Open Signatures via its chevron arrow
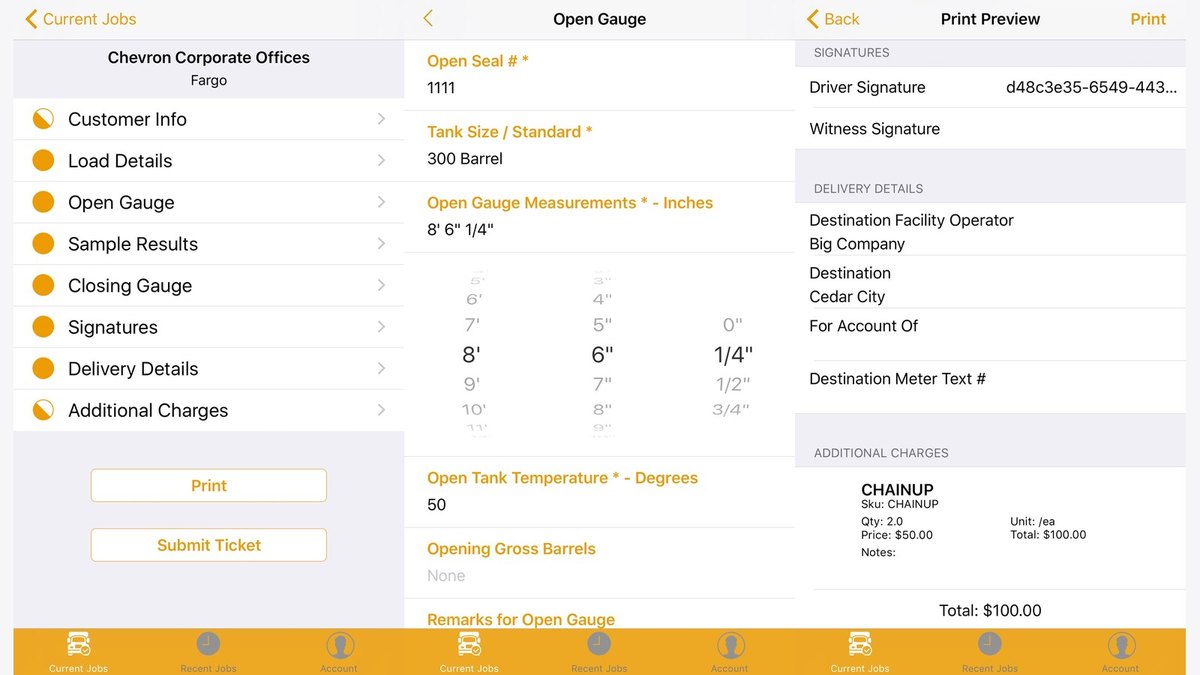1200x675 pixels. point(382,327)
